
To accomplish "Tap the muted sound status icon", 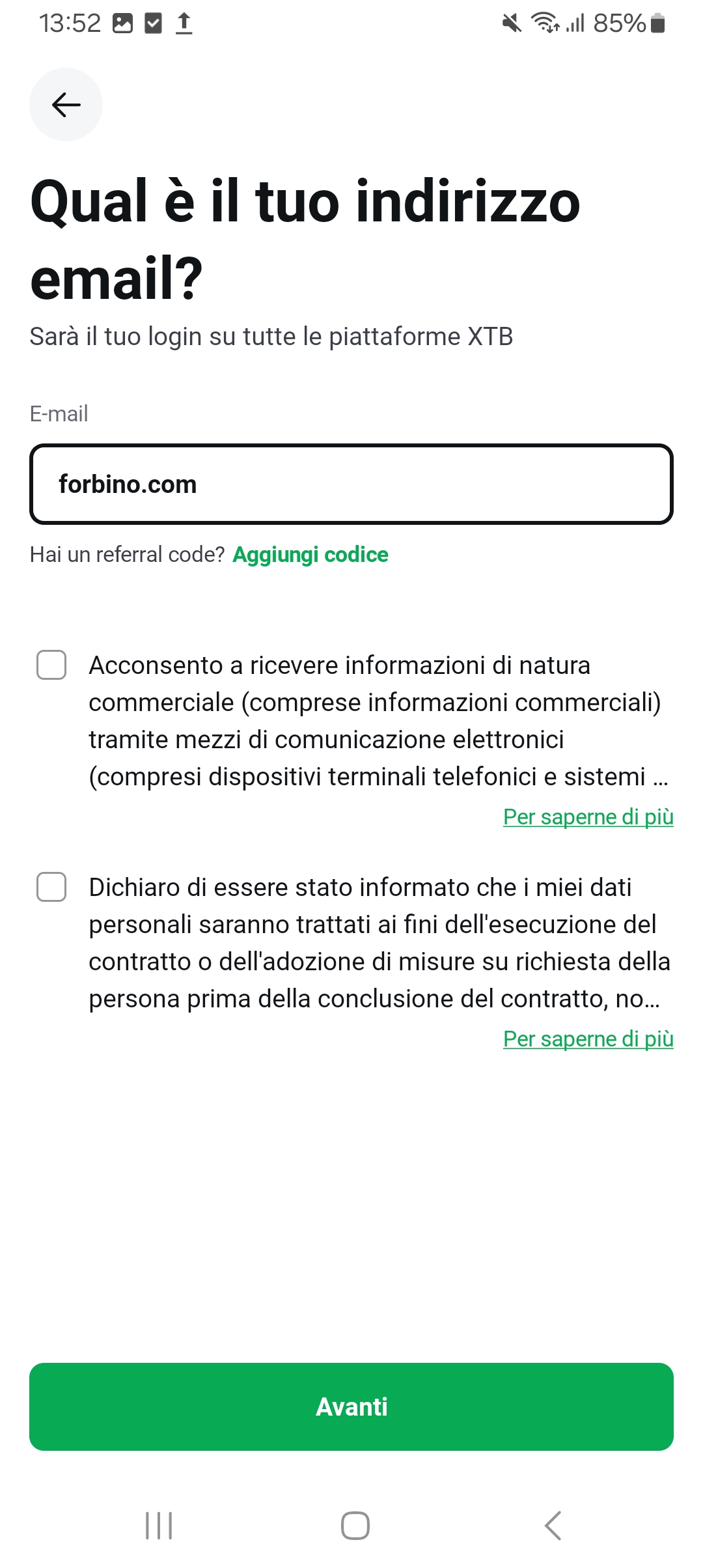I will 512,24.
